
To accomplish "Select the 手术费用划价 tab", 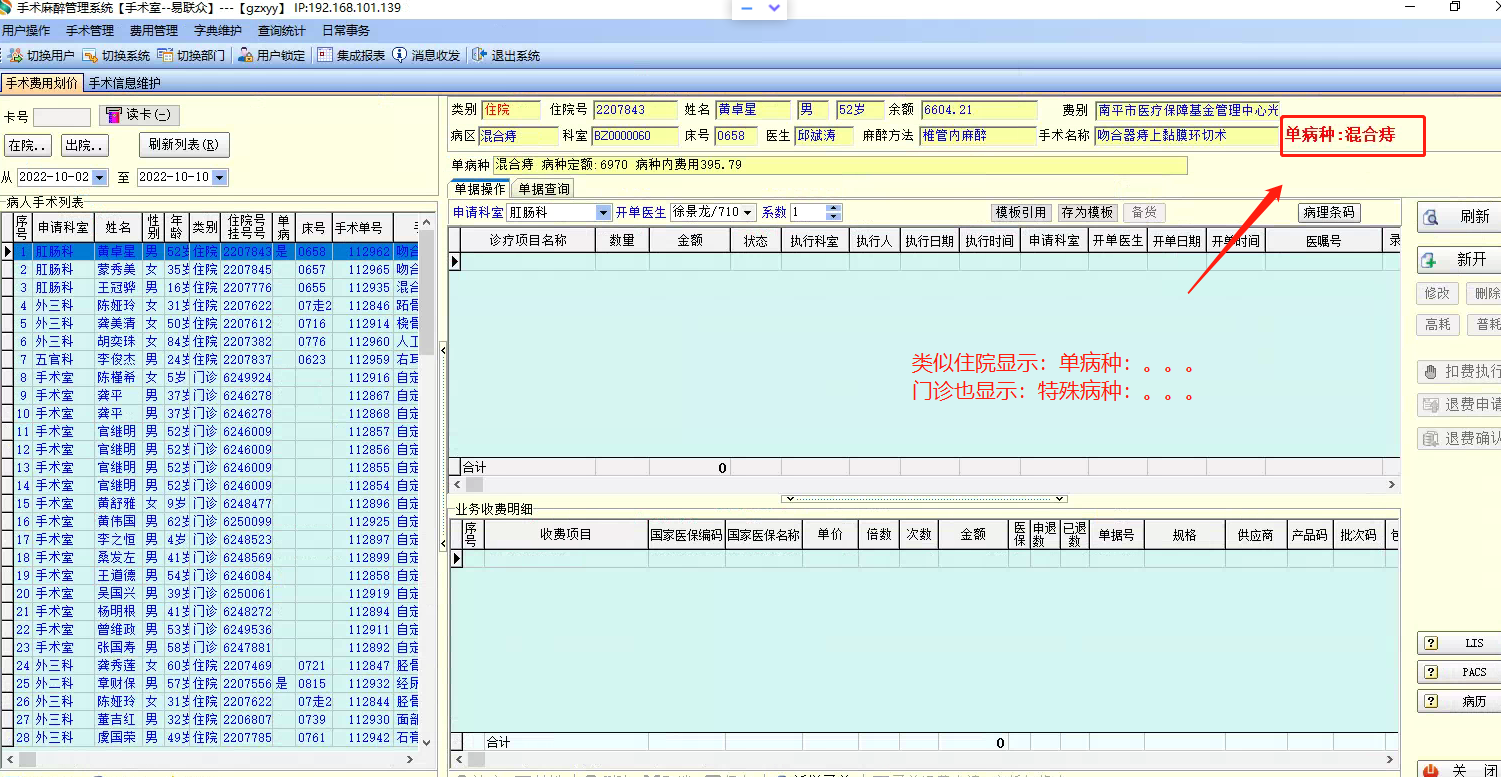I will [42, 84].
